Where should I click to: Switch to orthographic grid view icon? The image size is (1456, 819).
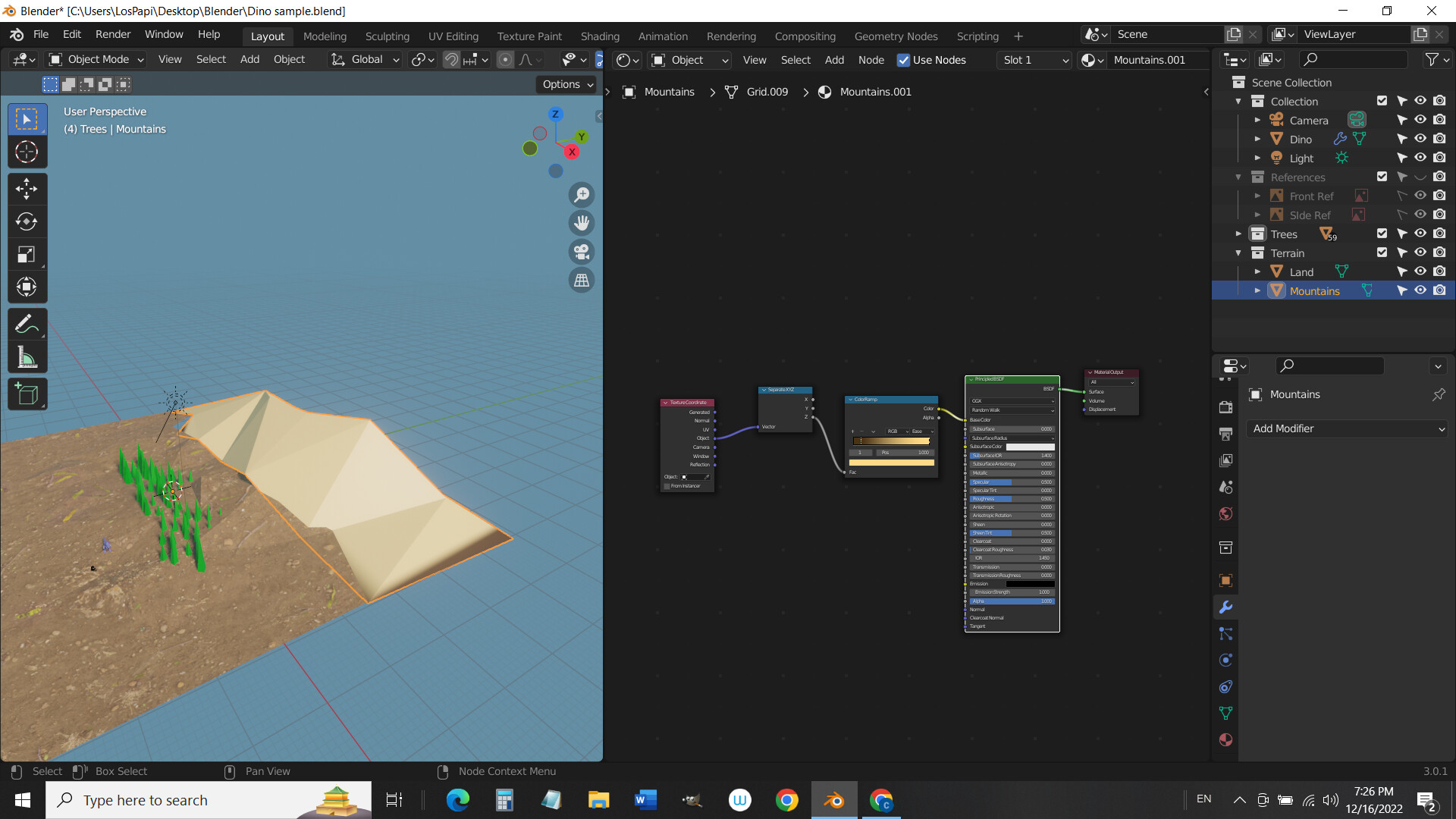pyautogui.click(x=582, y=281)
